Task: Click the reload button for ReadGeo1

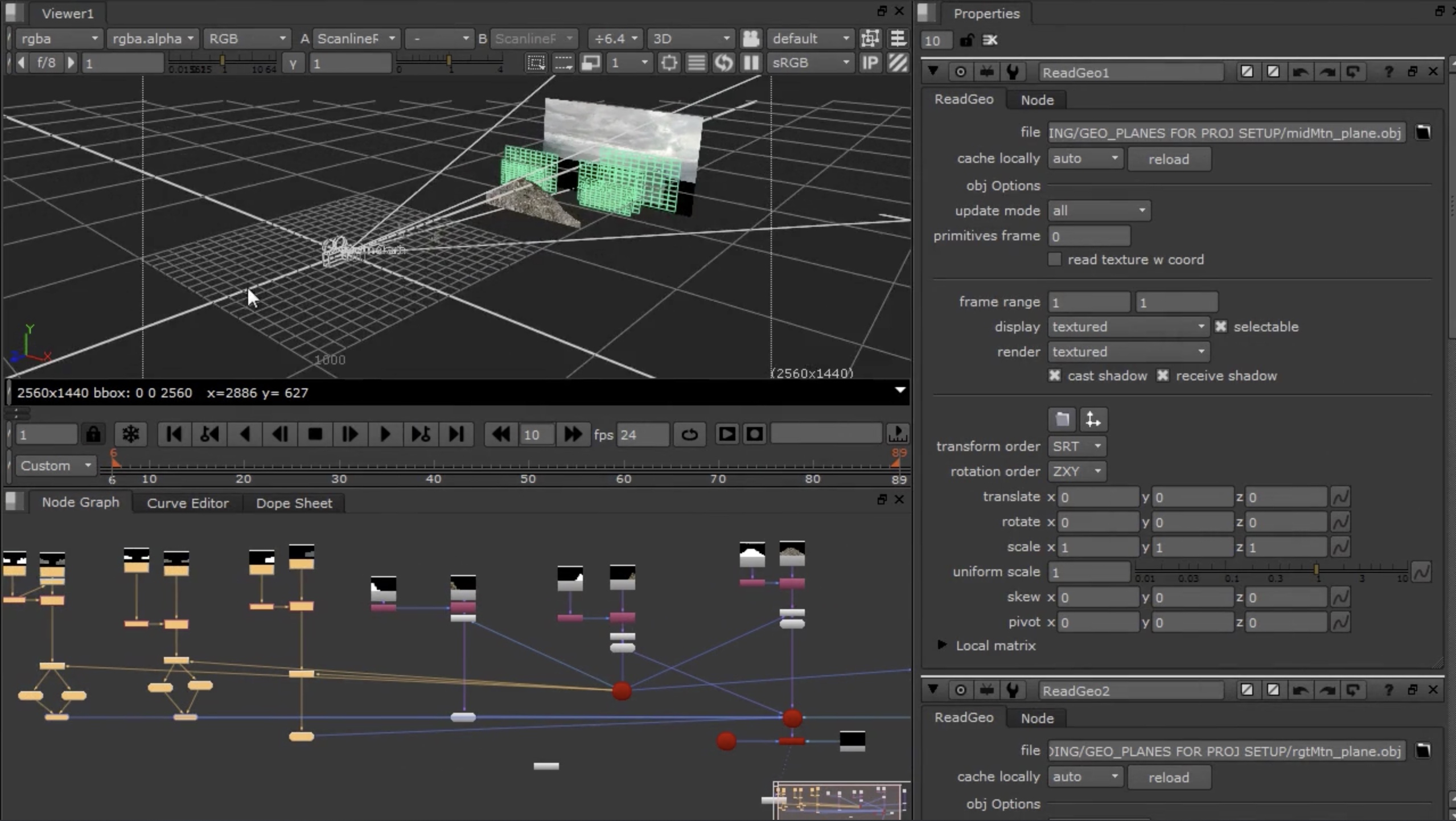Action: click(1168, 159)
